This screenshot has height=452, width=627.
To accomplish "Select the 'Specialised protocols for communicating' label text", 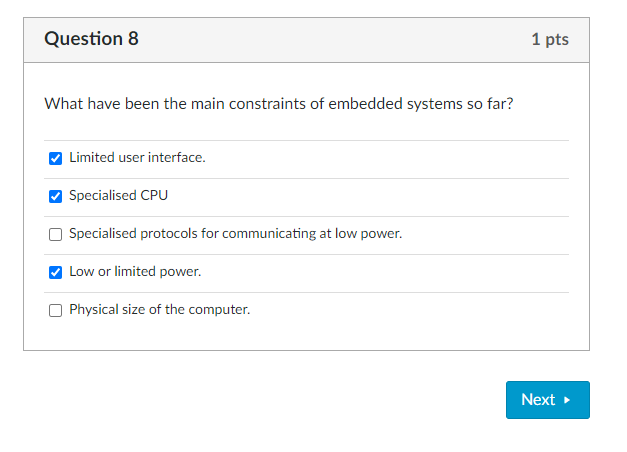I will [190, 234].
